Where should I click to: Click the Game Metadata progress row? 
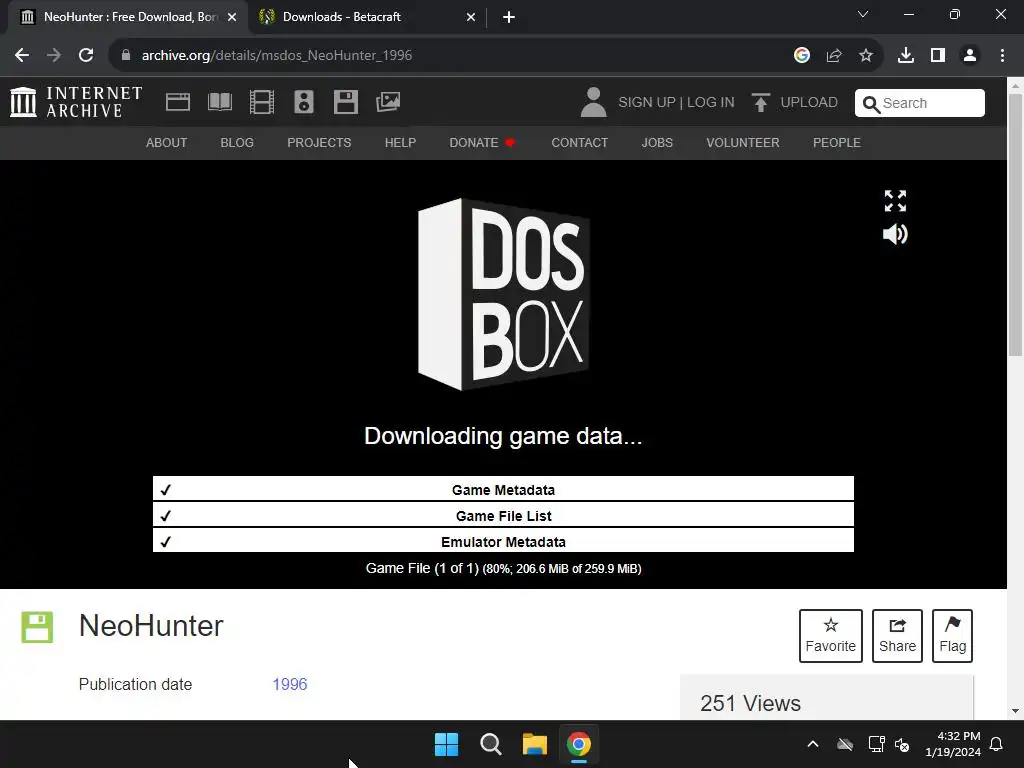point(503,489)
